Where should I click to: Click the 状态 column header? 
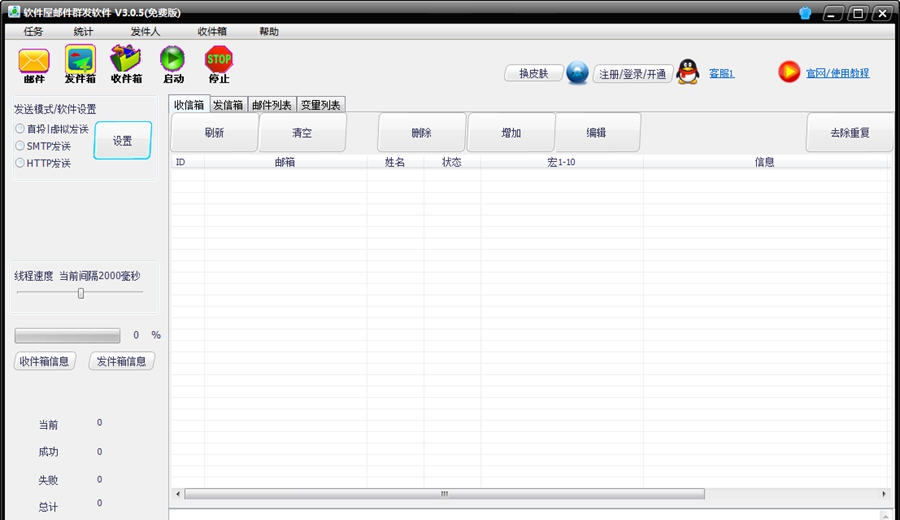pyautogui.click(x=452, y=162)
